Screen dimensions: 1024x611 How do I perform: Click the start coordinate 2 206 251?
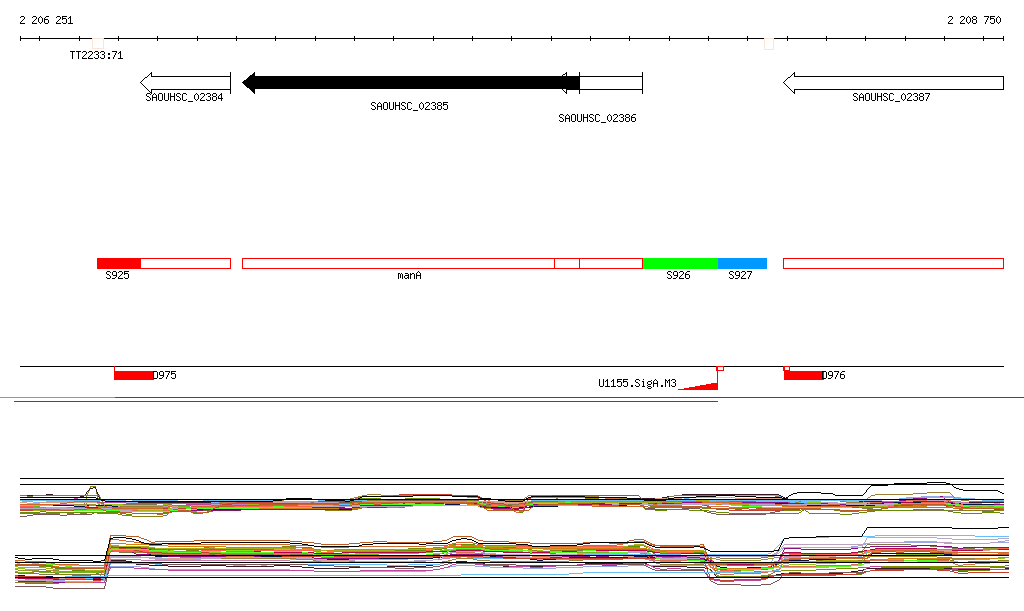(x=46, y=20)
